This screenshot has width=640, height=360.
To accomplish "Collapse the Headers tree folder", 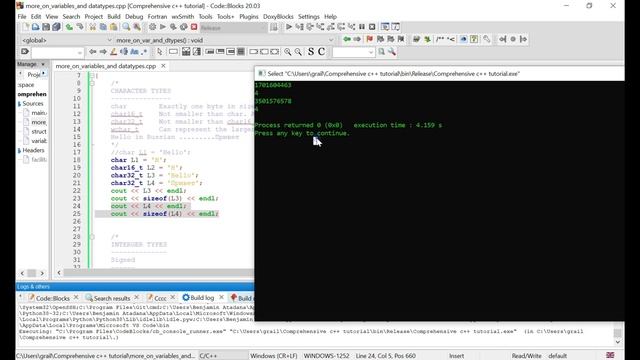I will point(19,151).
